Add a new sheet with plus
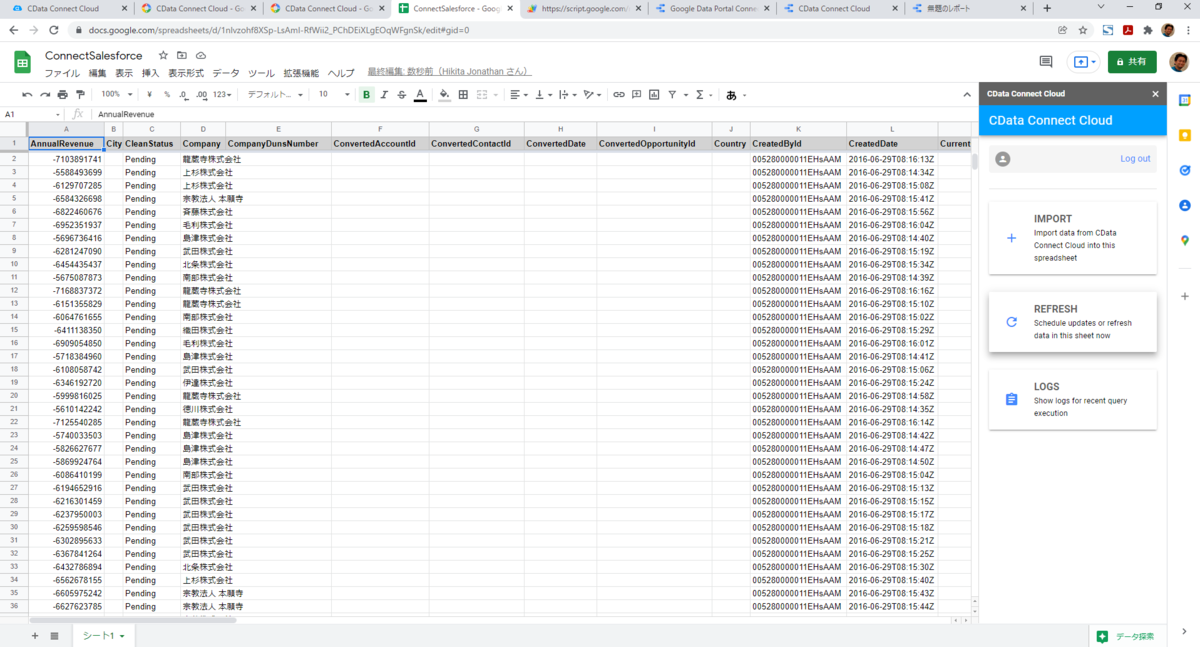 click(35, 636)
